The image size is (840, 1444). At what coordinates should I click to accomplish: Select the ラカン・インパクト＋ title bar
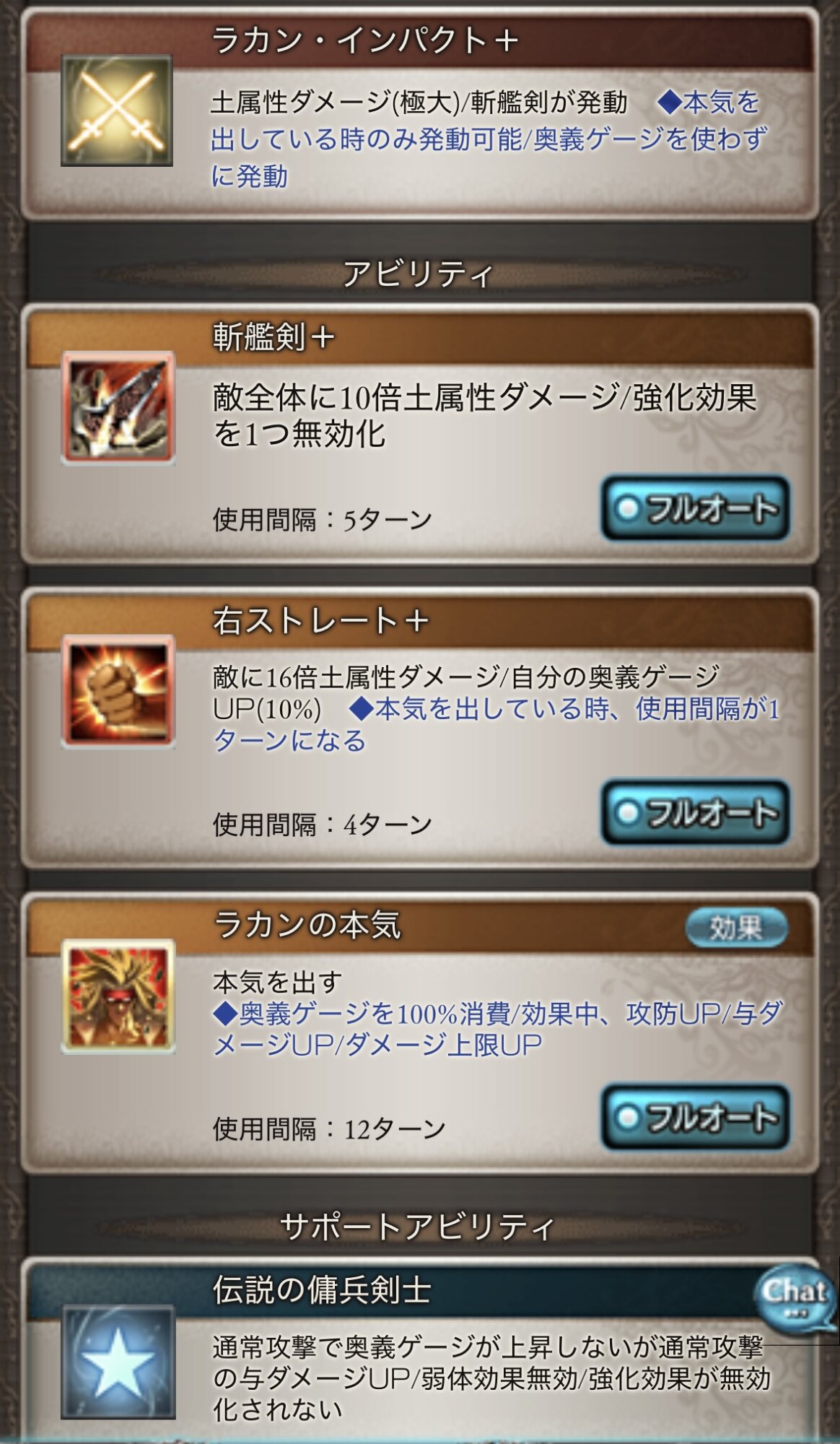point(420,41)
